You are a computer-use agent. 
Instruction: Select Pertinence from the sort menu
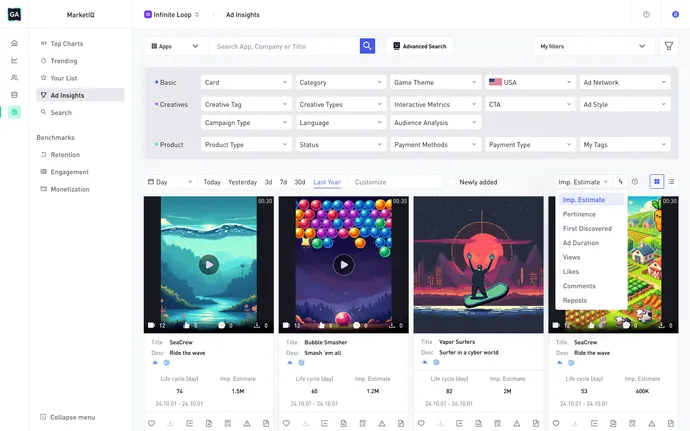[x=579, y=214]
